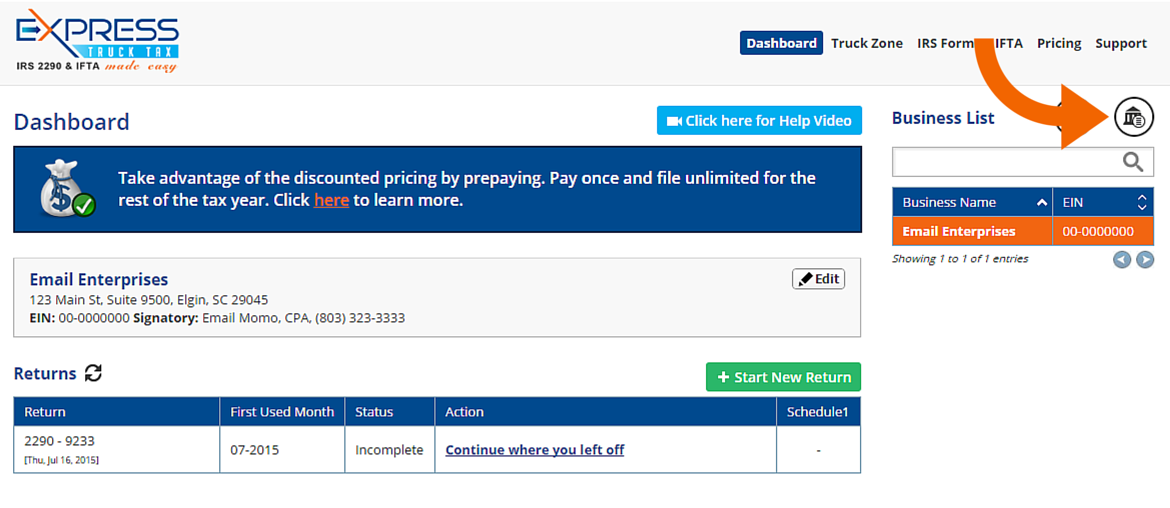Click the Express Truck Tax logo

(97, 41)
